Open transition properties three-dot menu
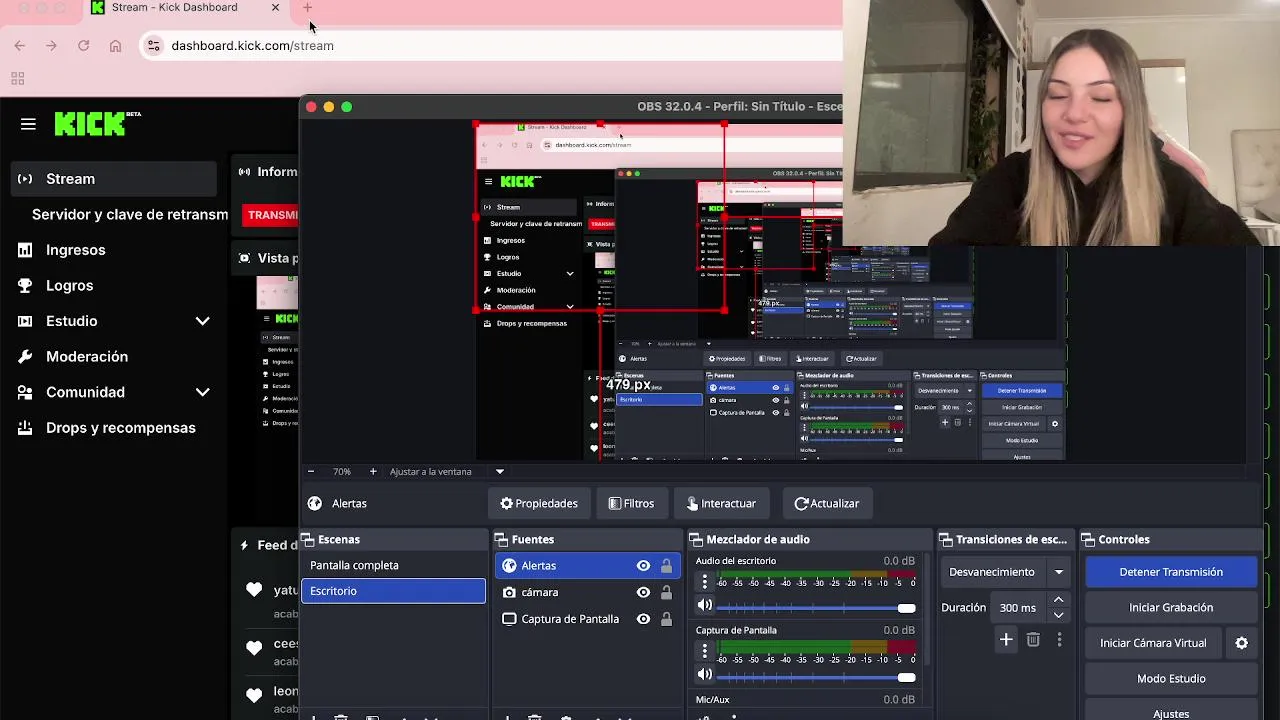Image resolution: width=1280 pixels, height=720 pixels. pyautogui.click(x=1059, y=639)
